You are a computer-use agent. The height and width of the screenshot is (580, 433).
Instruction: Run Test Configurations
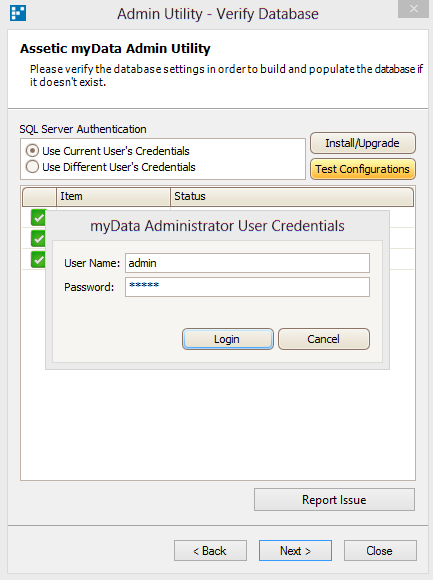tap(363, 169)
